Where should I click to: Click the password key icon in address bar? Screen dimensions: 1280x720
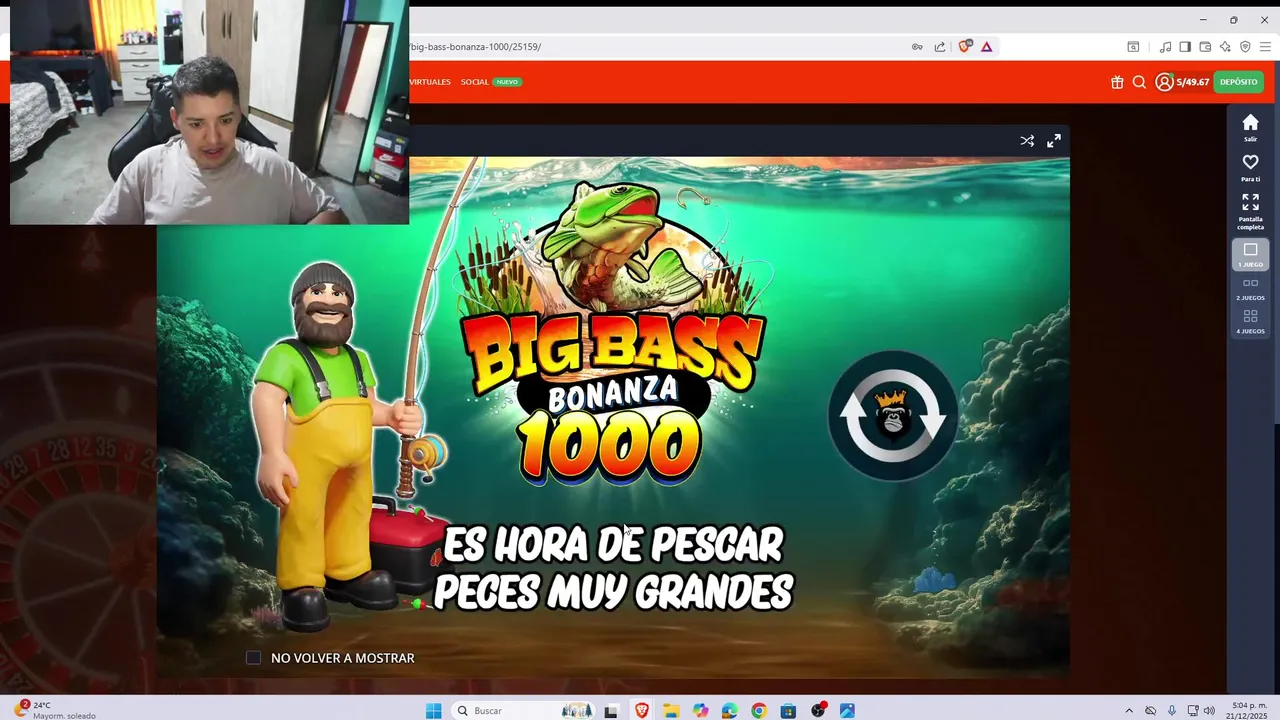click(x=917, y=47)
